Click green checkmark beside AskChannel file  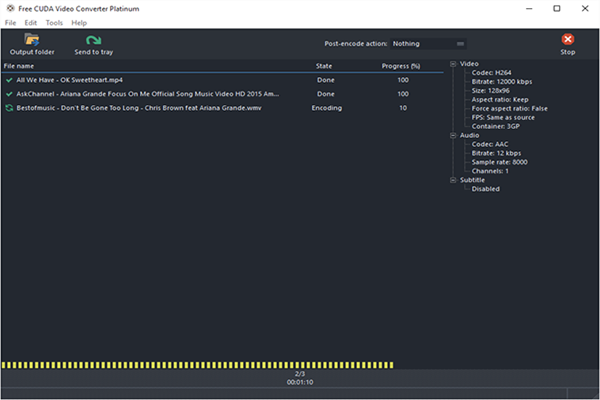pyautogui.click(x=8, y=93)
